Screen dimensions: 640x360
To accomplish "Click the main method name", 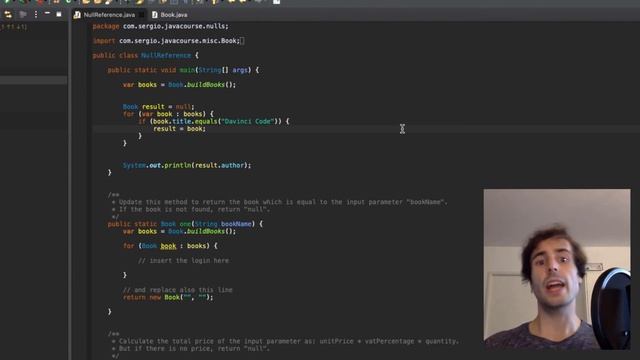I will coord(187,70).
